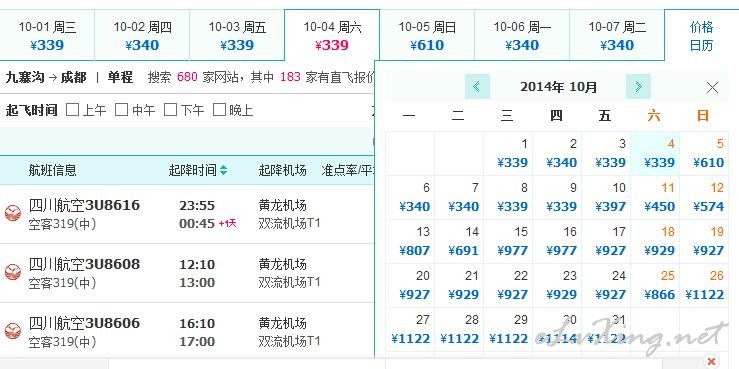This screenshot has width=739, height=369.
Task: Select the 10-02 周四 date tab
Action: 142,35
